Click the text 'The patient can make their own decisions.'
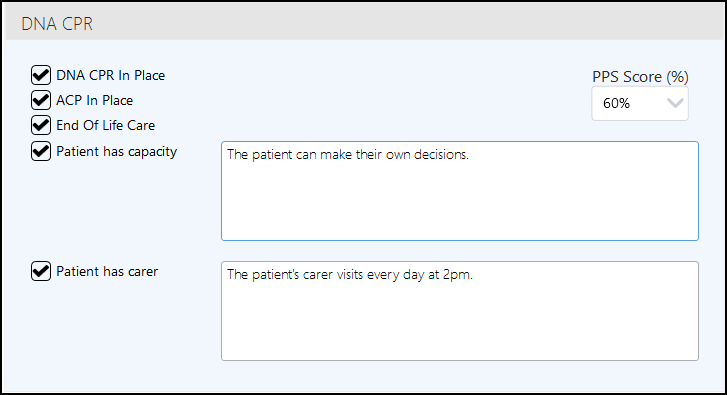 (x=348, y=154)
